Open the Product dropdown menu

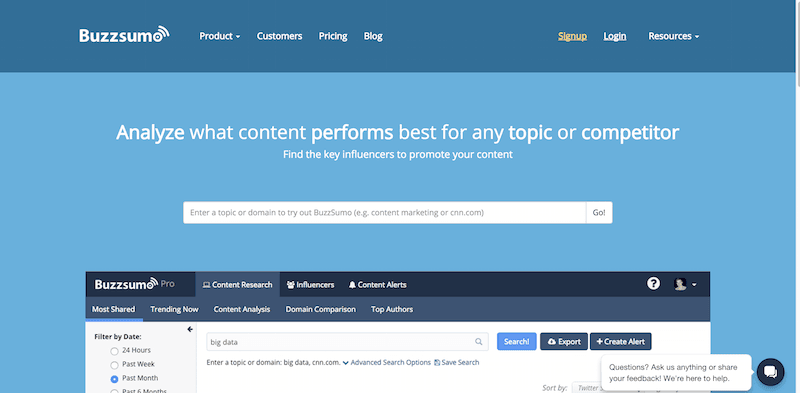(219, 36)
